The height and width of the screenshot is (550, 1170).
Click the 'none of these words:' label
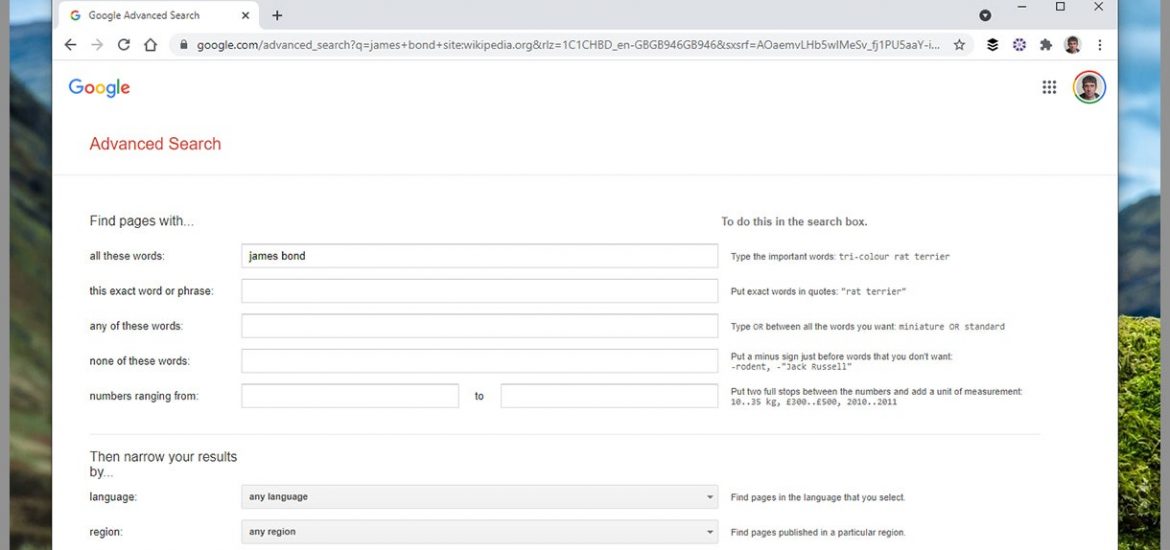(x=140, y=361)
